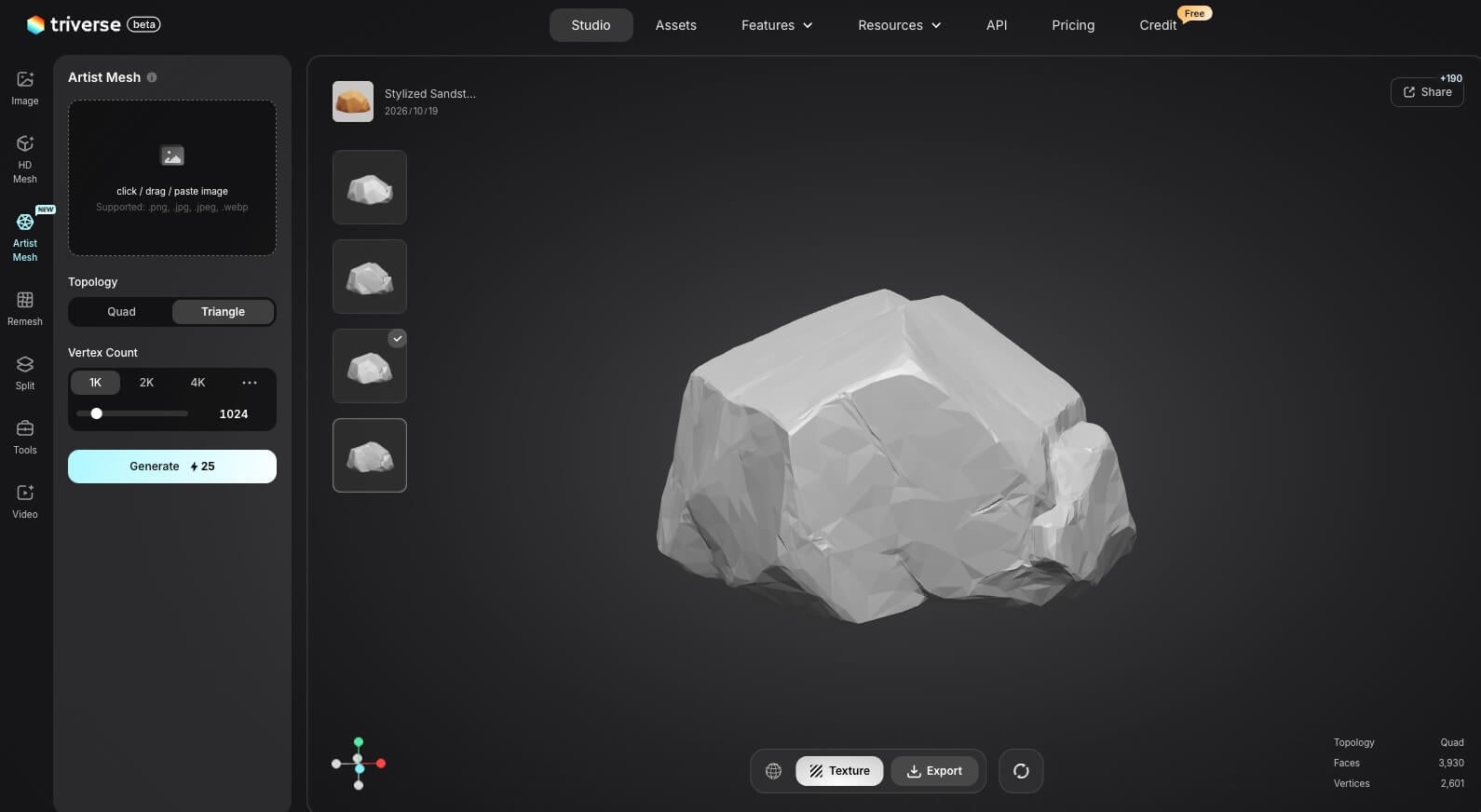
Task: Expand the Features dropdown menu
Action: tap(777, 25)
